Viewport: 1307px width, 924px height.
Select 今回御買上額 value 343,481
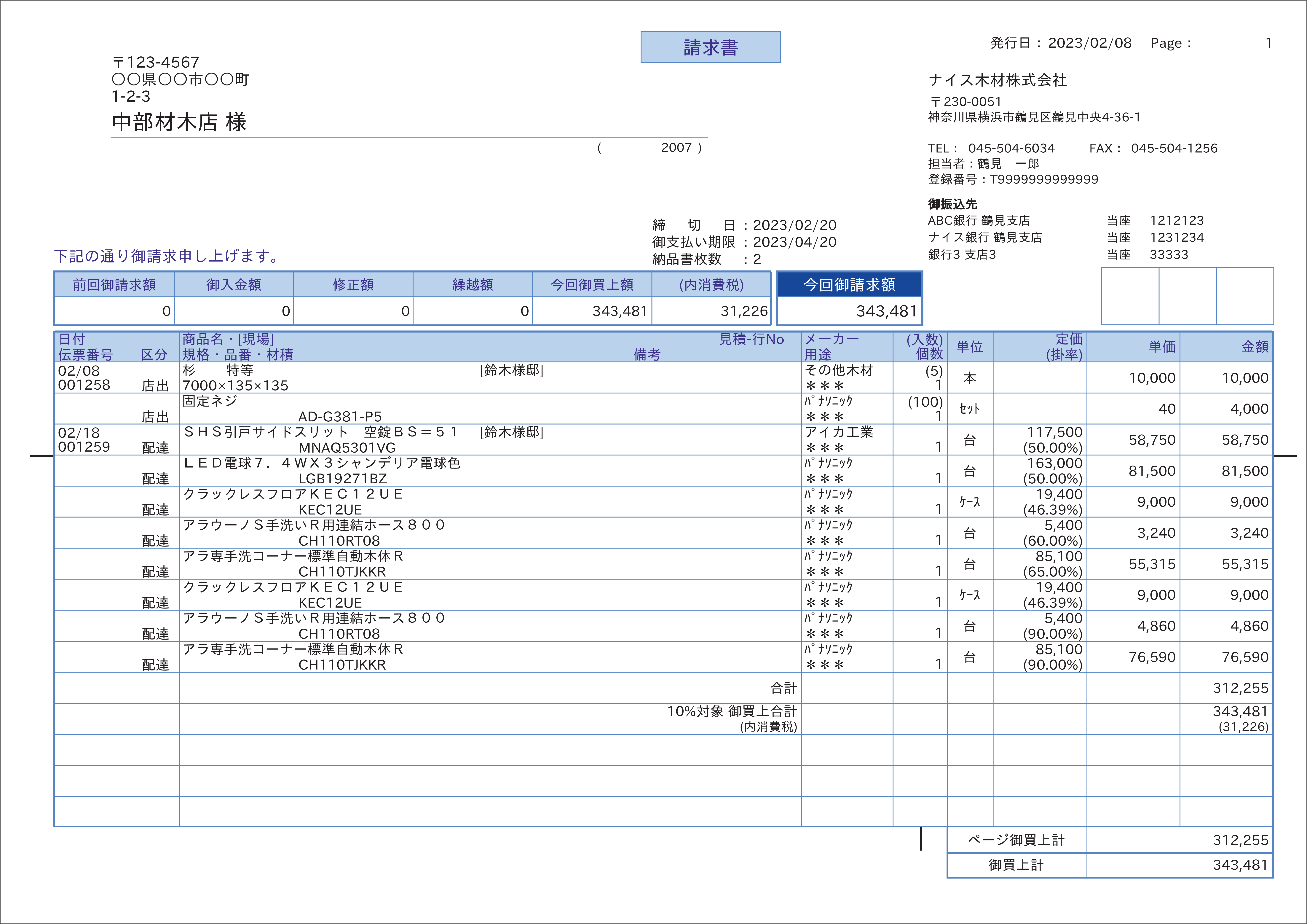pyautogui.click(x=620, y=311)
